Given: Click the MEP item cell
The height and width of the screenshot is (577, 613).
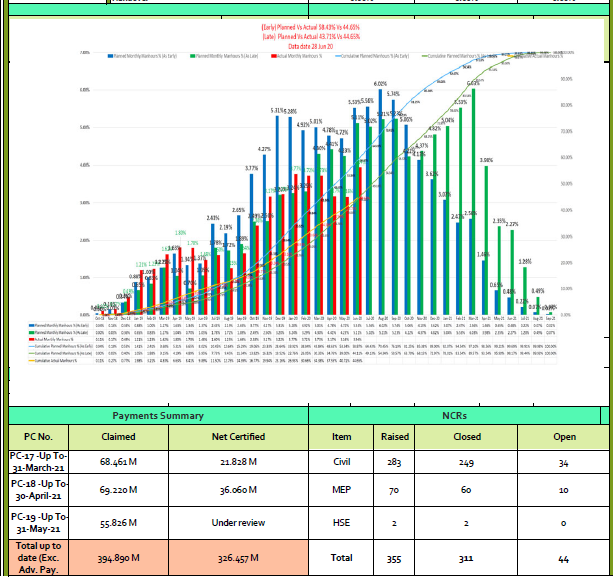Looking at the screenshot, I should point(342,492).
